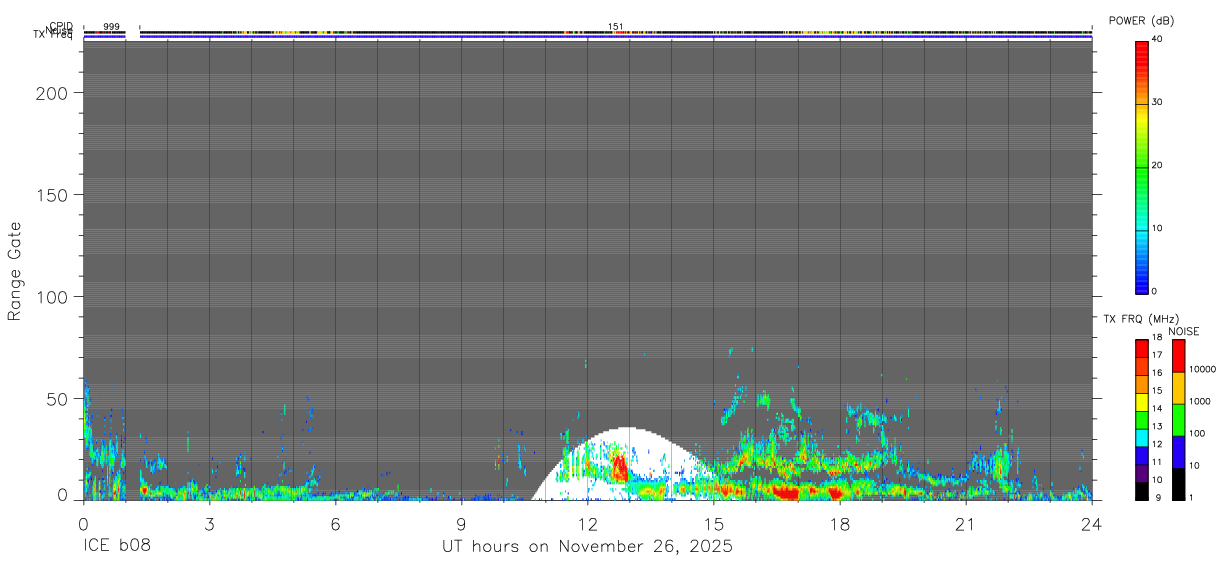
Task: Pick the red top swatch of noise scale
Action: [1179, 356]
